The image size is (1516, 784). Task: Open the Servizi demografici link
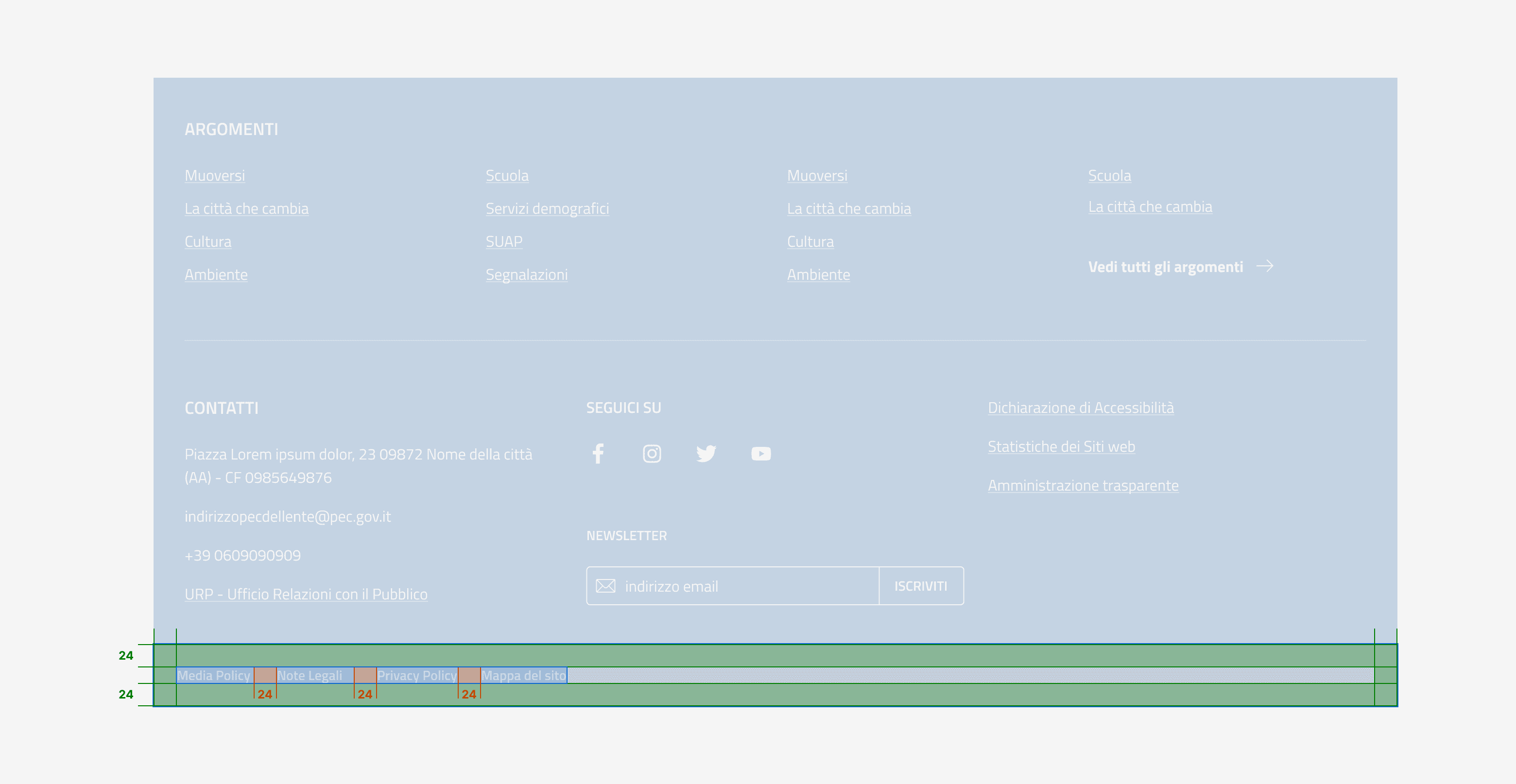click(x=547, y=209)
